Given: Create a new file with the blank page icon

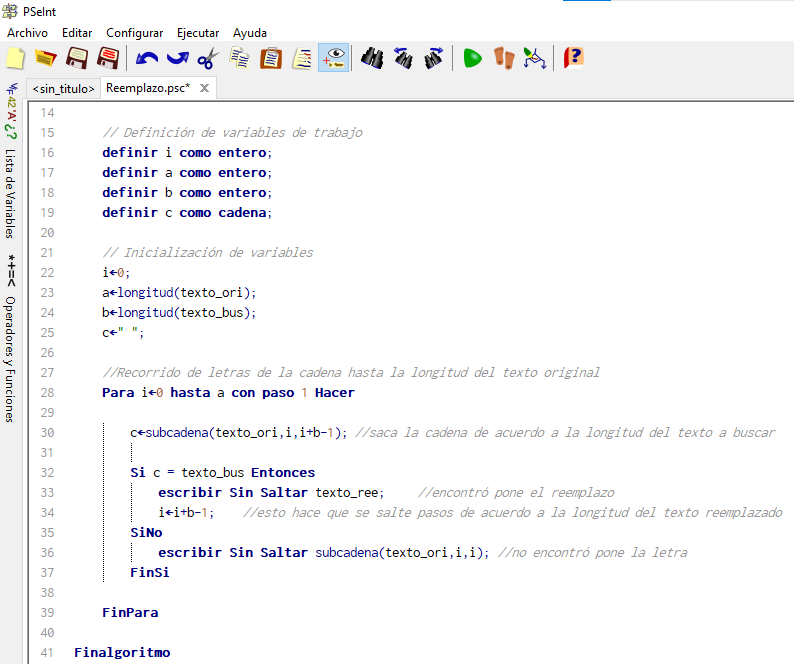Looking at the screenshot, I should tap(15, 58).
